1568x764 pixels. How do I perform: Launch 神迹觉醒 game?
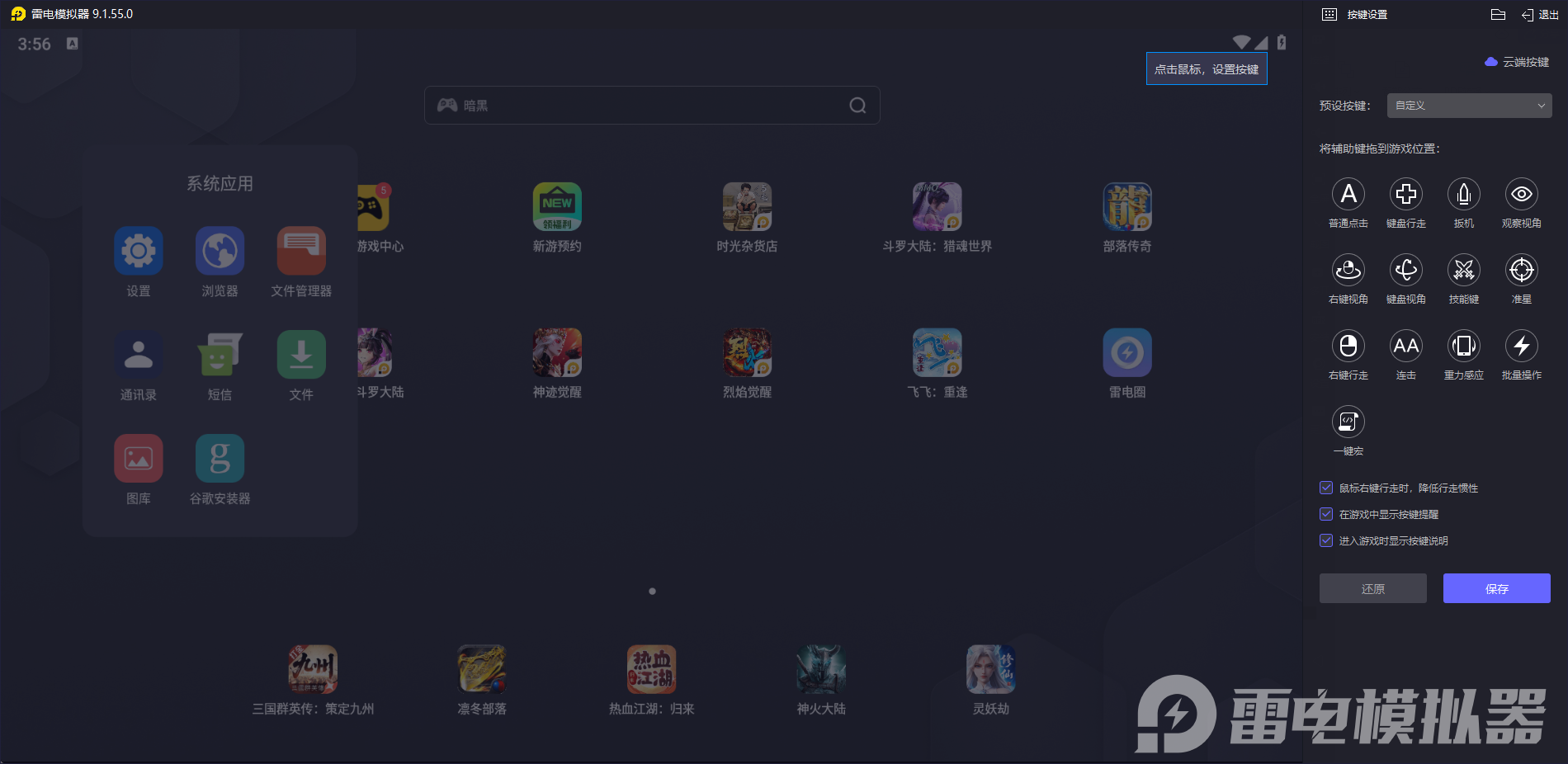[557, 352]
